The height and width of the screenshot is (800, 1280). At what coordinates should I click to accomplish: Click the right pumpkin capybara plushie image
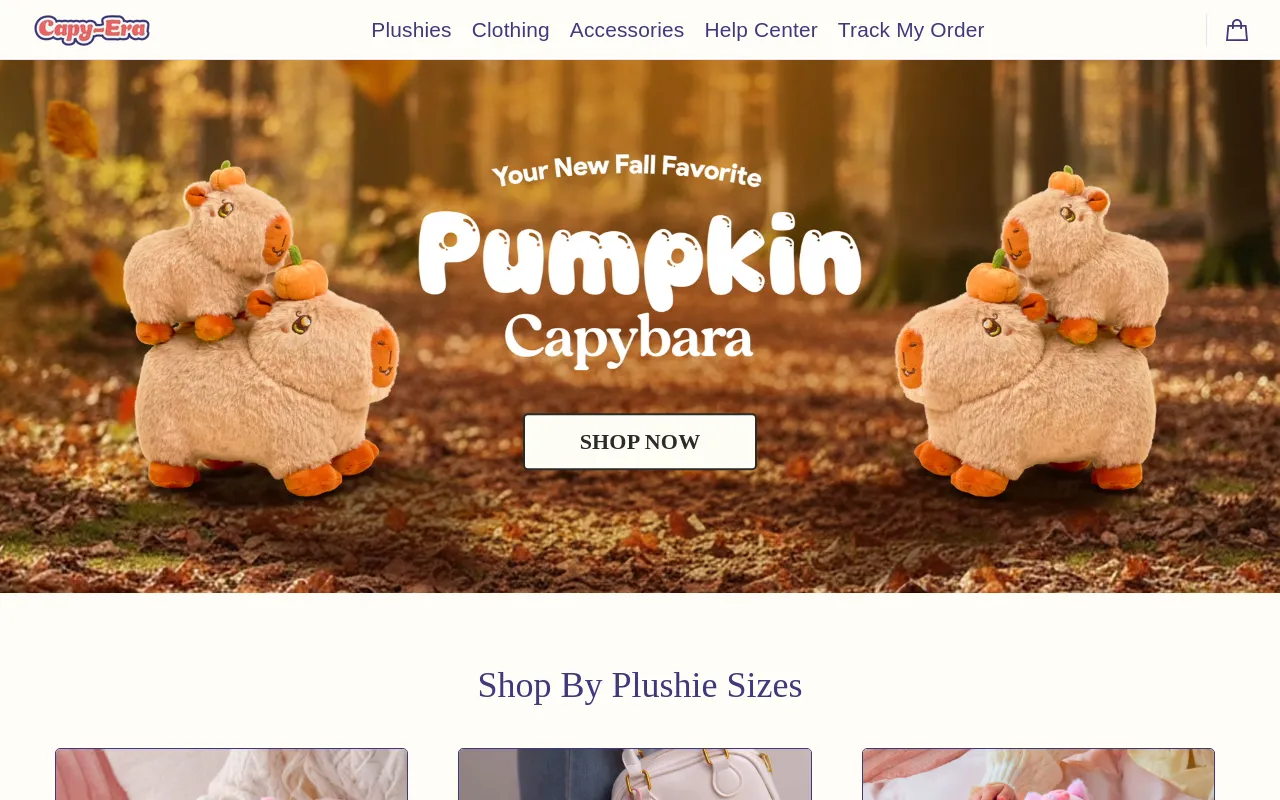pos(1032,330)
